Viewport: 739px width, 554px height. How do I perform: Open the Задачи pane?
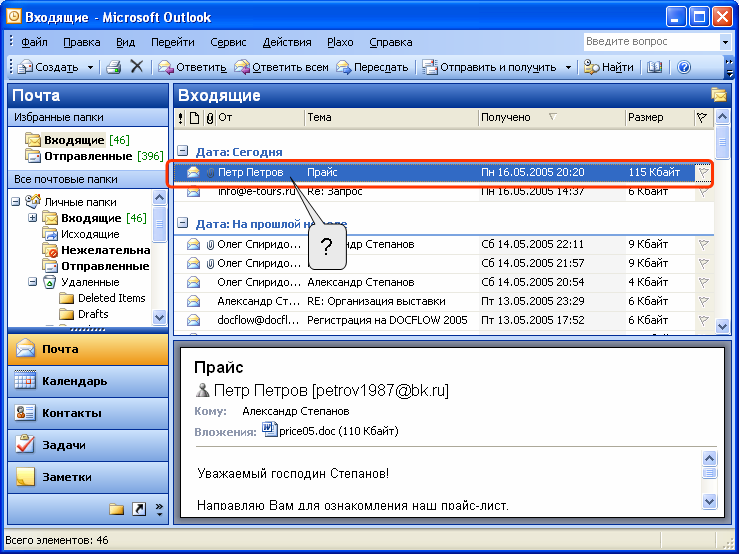pos(88,445)
